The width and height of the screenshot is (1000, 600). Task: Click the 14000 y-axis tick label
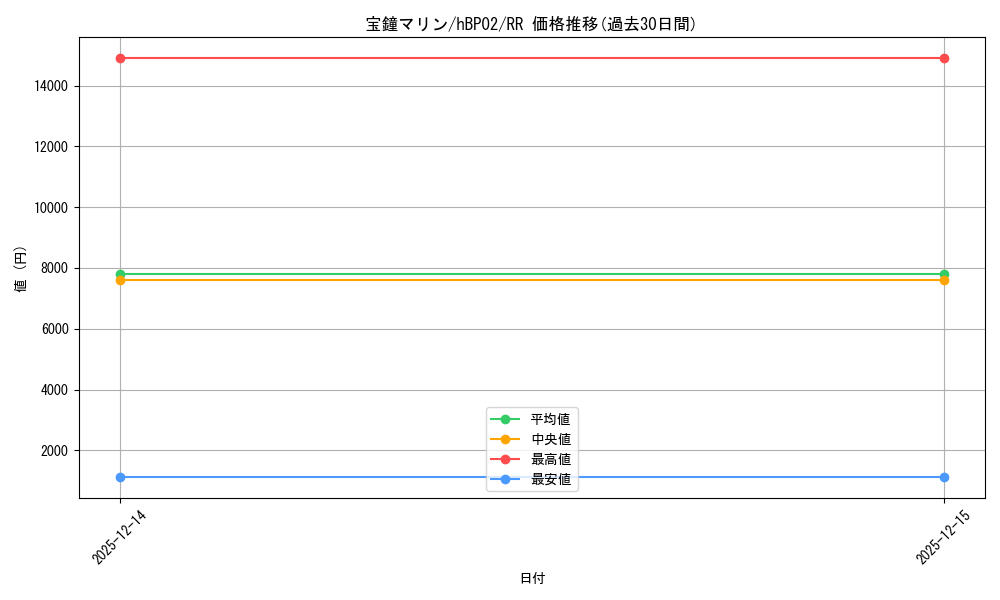pyautogui.click(x=50, y=86)
